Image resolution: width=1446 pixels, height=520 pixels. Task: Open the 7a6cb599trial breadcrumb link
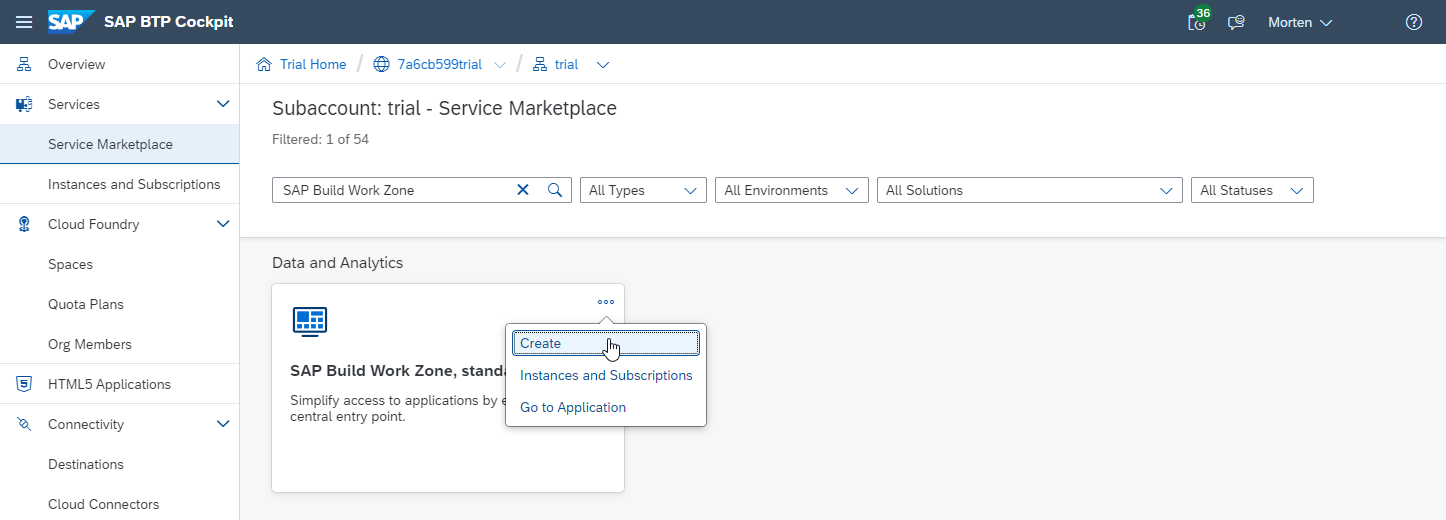pos(440,64)
